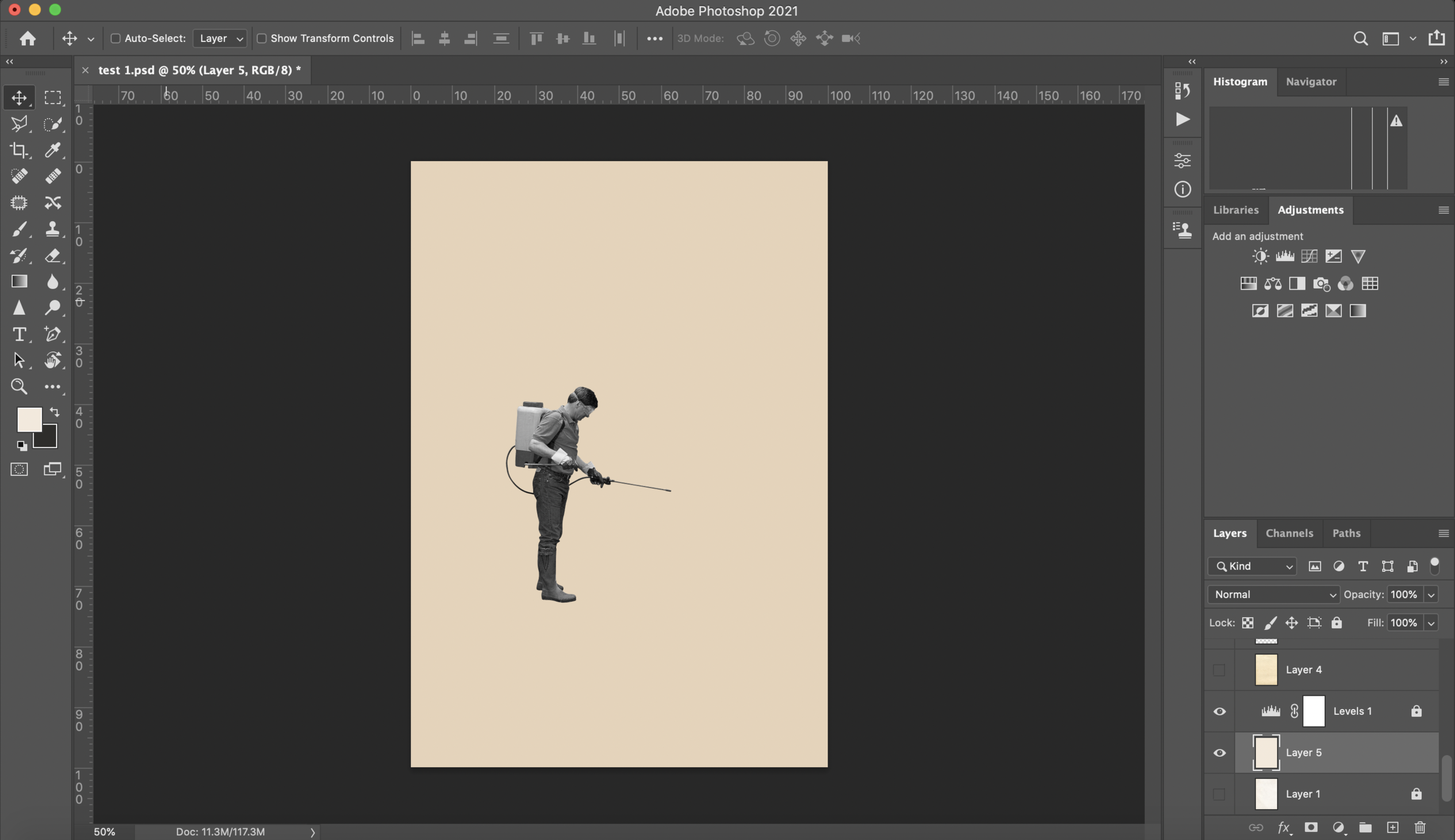Select the Horizontal Type tool
The width and height of the screenshot is (1455, 840).
(19, 334)
